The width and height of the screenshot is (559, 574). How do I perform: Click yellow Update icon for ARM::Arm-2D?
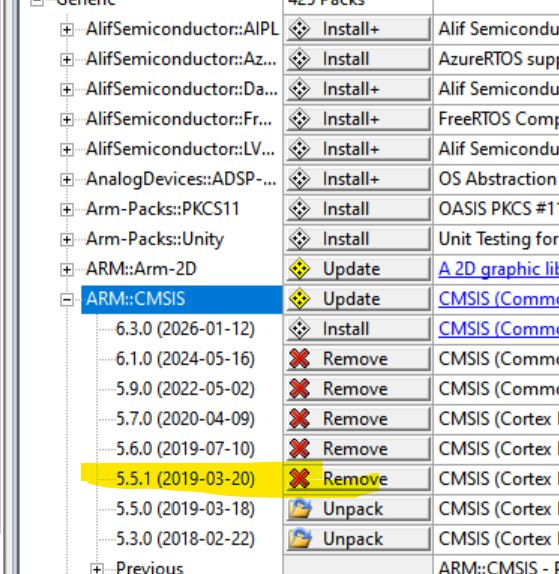click(x=299, y=269)
